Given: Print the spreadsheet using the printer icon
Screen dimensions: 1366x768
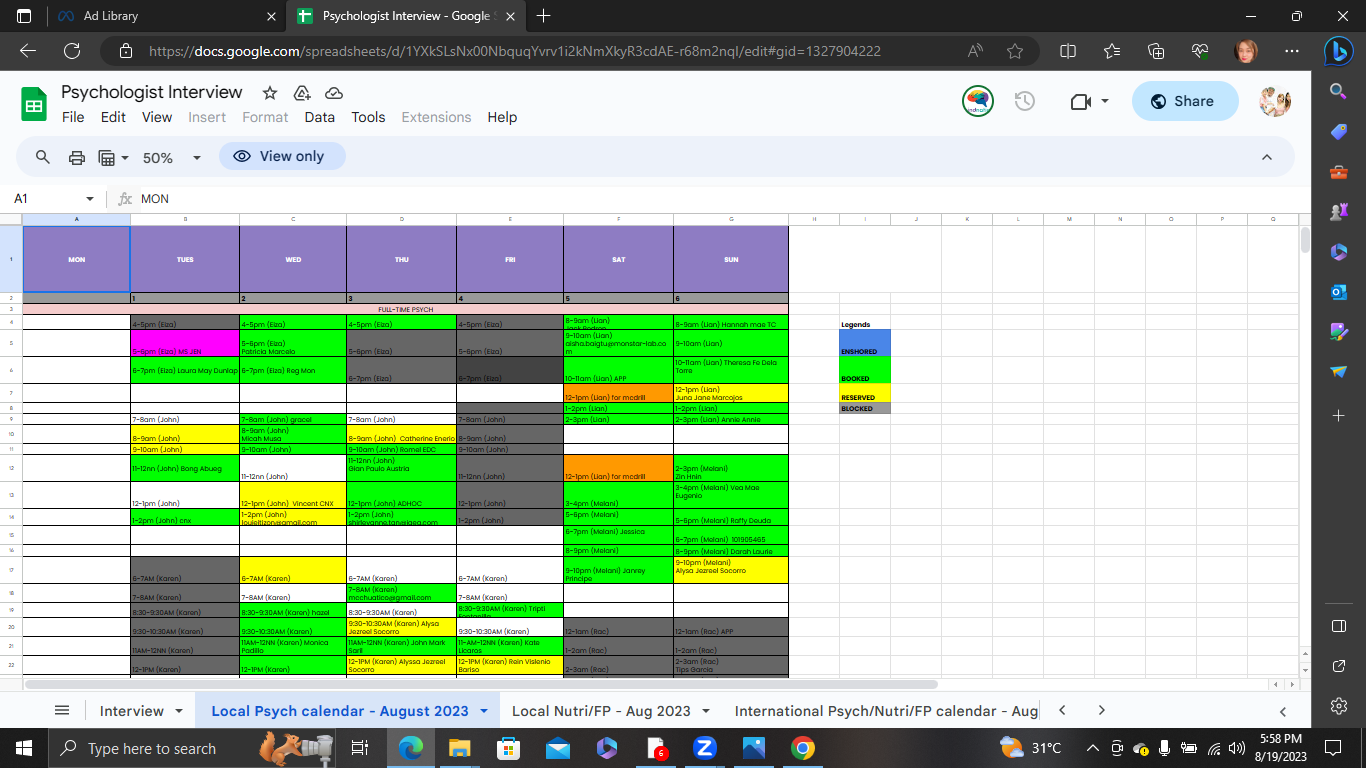Looking at the screenshot, I should tap(77, 157).
